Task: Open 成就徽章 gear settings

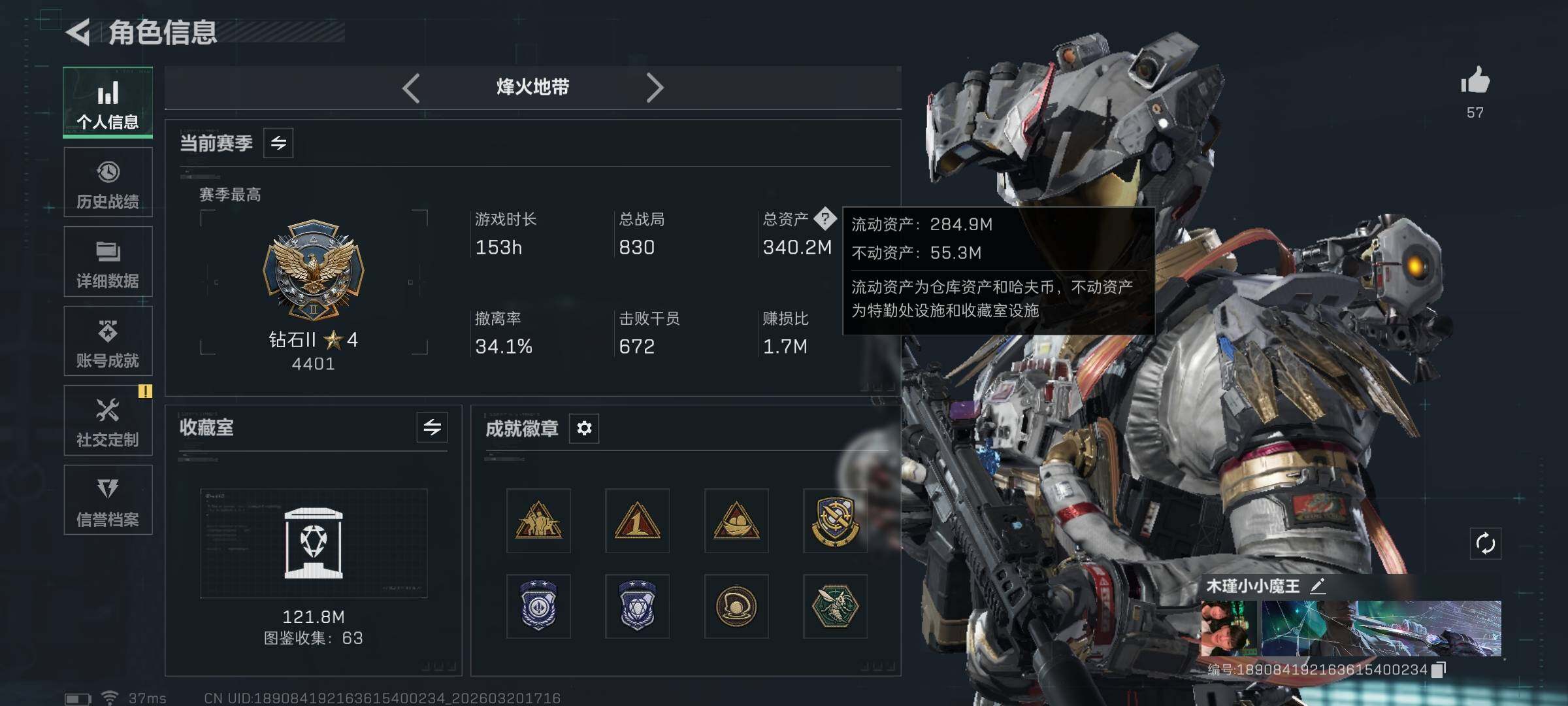Action: (x=584, y=428)
